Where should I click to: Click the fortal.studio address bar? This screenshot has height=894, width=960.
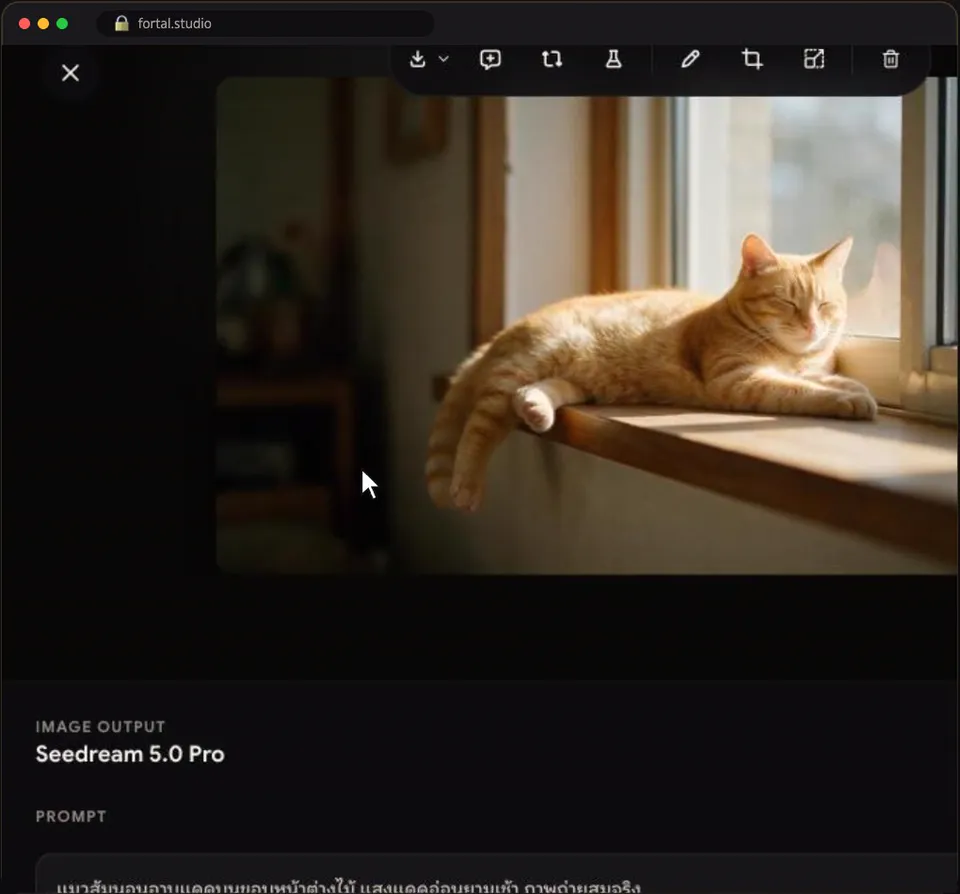[266, 23]
